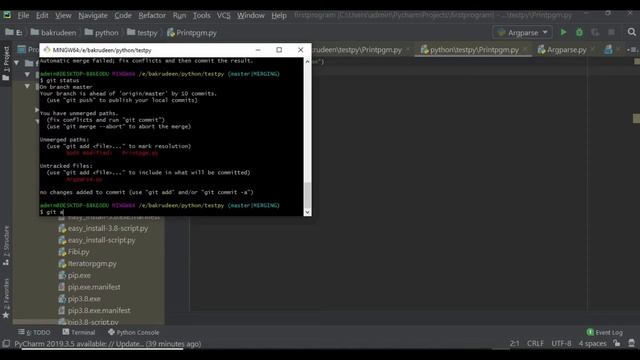Open the Terminal tool window
Screen dimensions: 640x360
click(79, 333)
